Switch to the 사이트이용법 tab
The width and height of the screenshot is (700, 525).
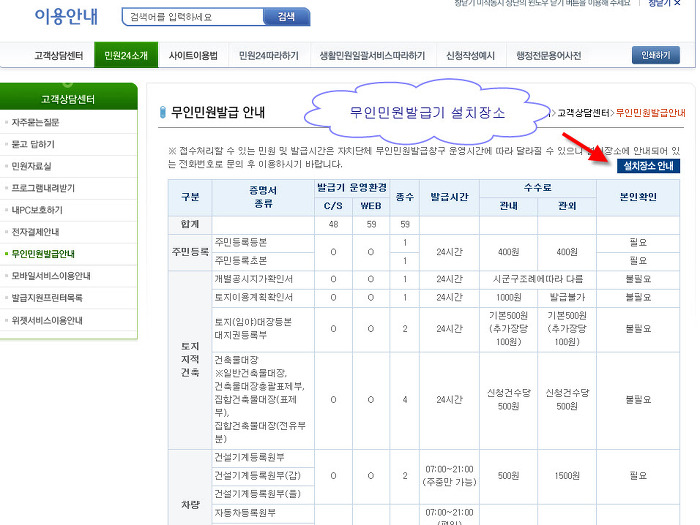point(193,55)
